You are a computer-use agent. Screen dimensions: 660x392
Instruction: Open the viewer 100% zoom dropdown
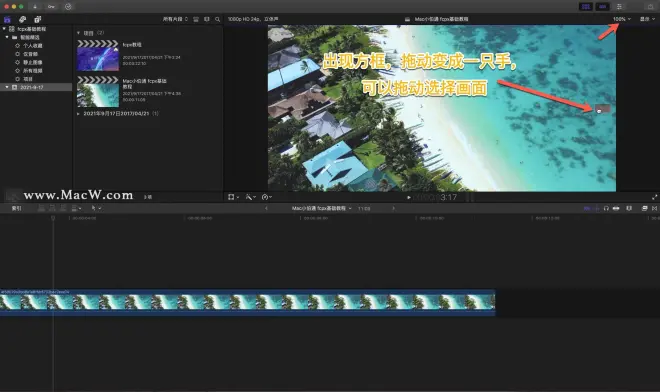click(622, 19)
